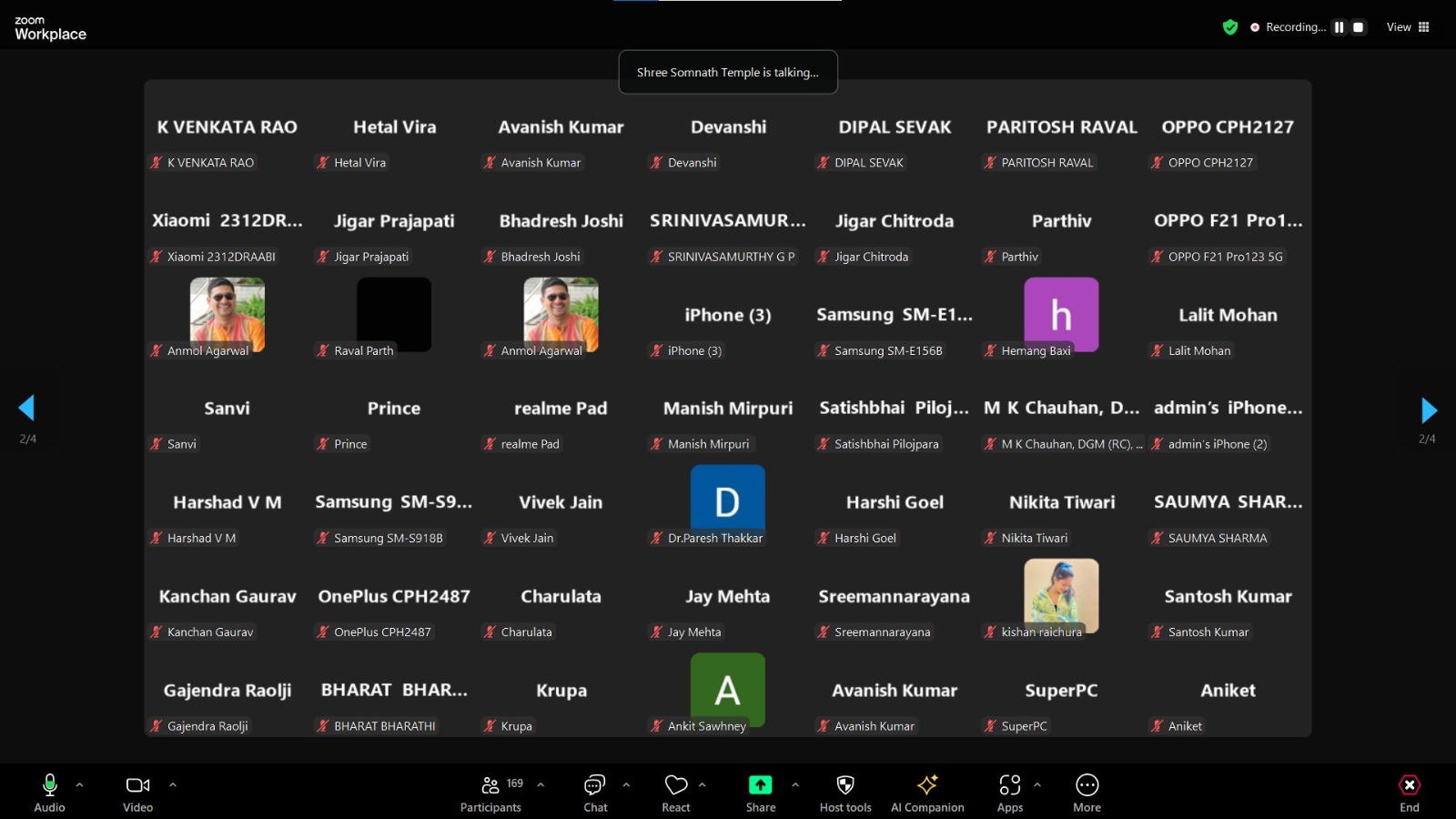Screen dimensions: 1456x819
Task: Expand the video options chevron
Action: (173, 784)
